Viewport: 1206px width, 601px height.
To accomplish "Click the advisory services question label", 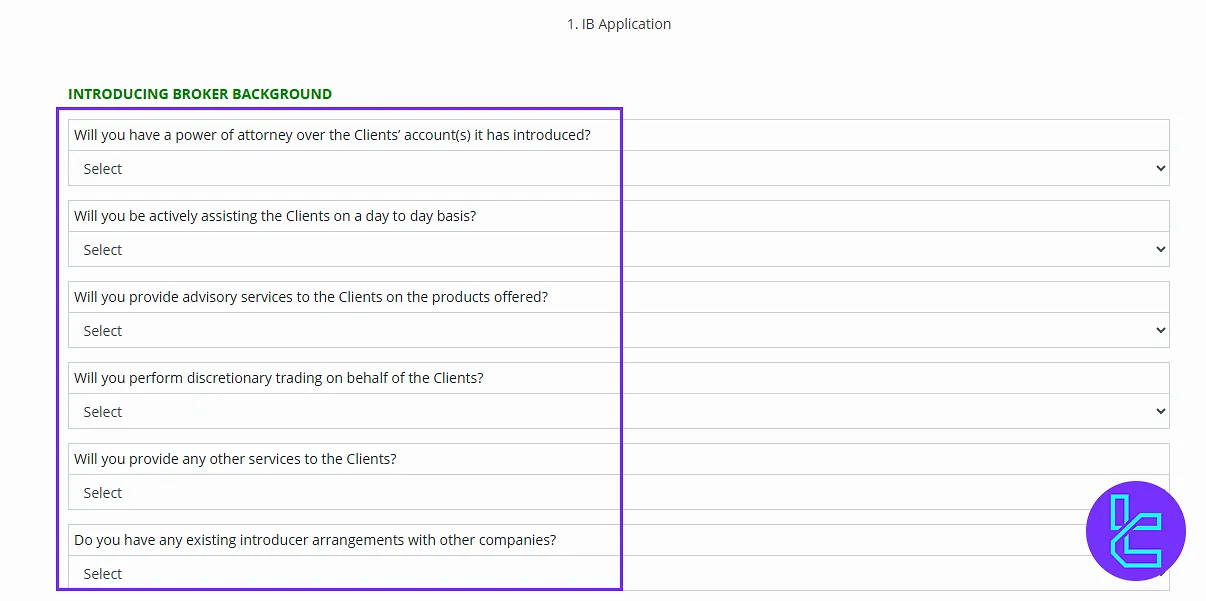I will coord(311,297).
